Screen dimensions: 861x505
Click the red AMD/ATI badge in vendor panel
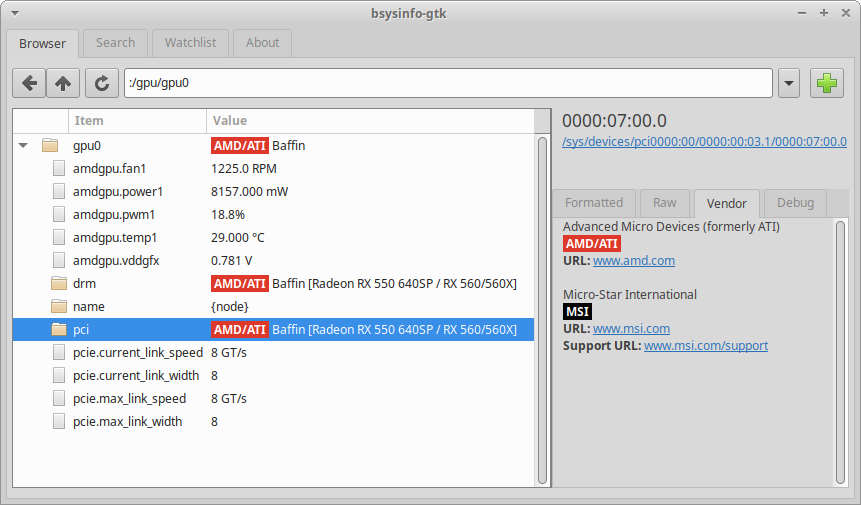tap(591, 244)
